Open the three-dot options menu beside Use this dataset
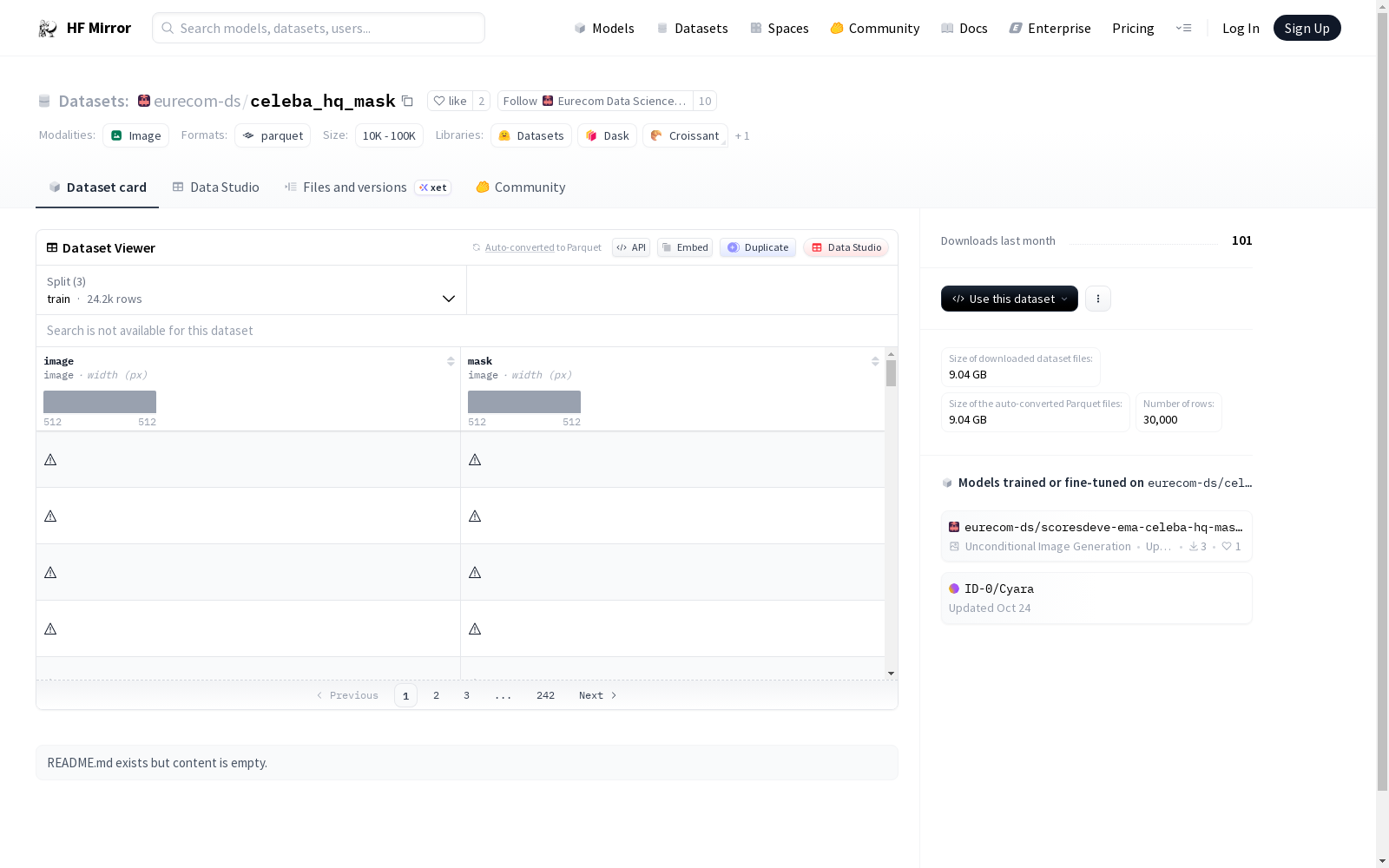The width and height of the screenshot is (1389, 868). (1098, 299)
